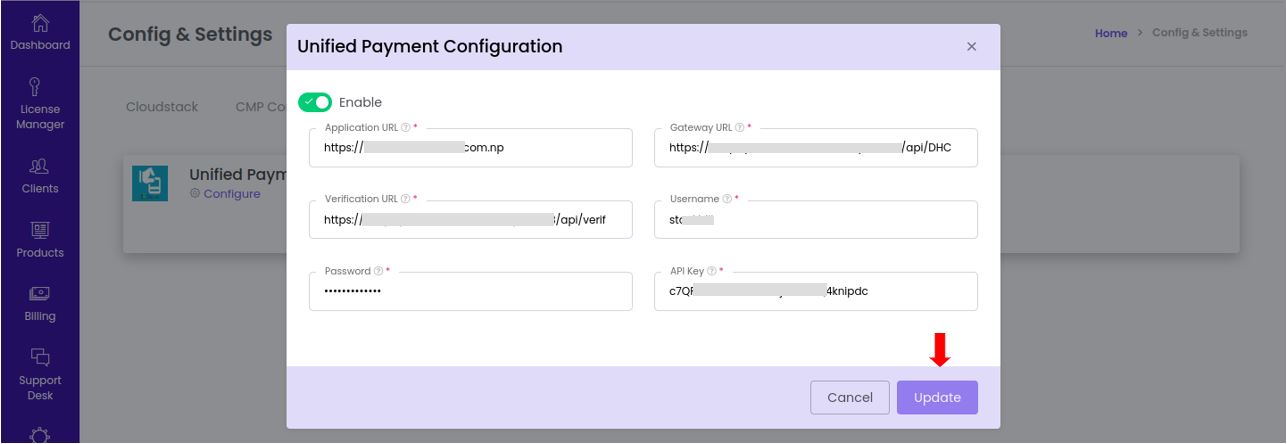The height and width of the screenshot is (444, 1287).
Task: Click the Application URL help icon
Action: point(405,128)
